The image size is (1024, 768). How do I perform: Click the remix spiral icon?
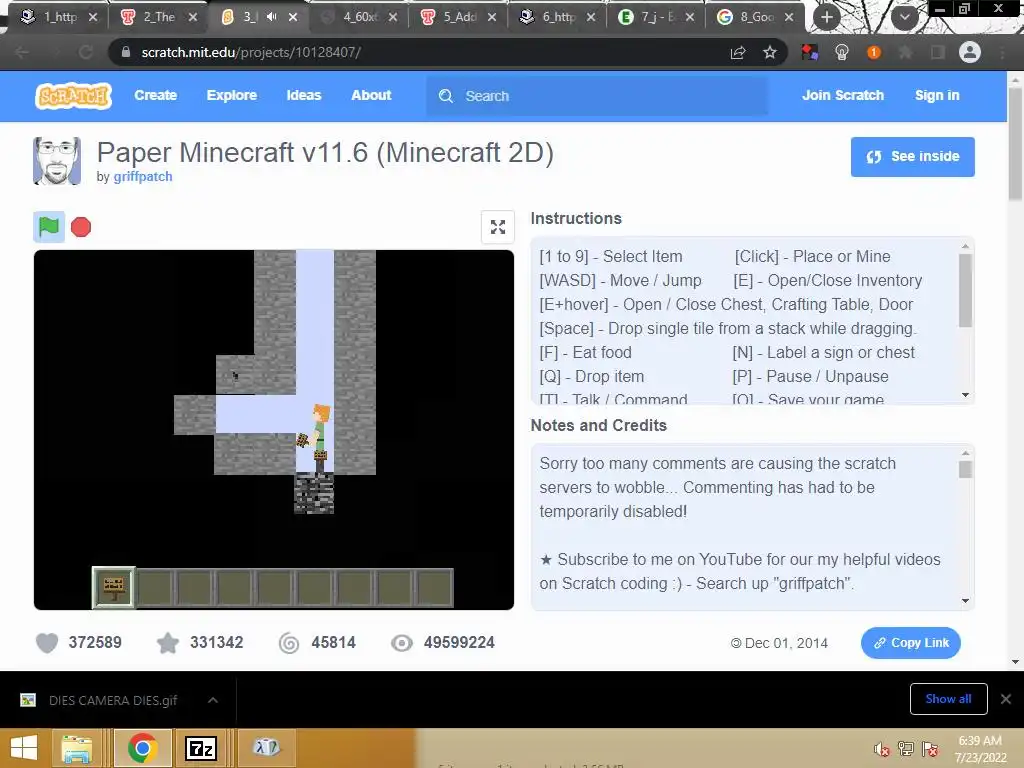click(x=289, y=643)
